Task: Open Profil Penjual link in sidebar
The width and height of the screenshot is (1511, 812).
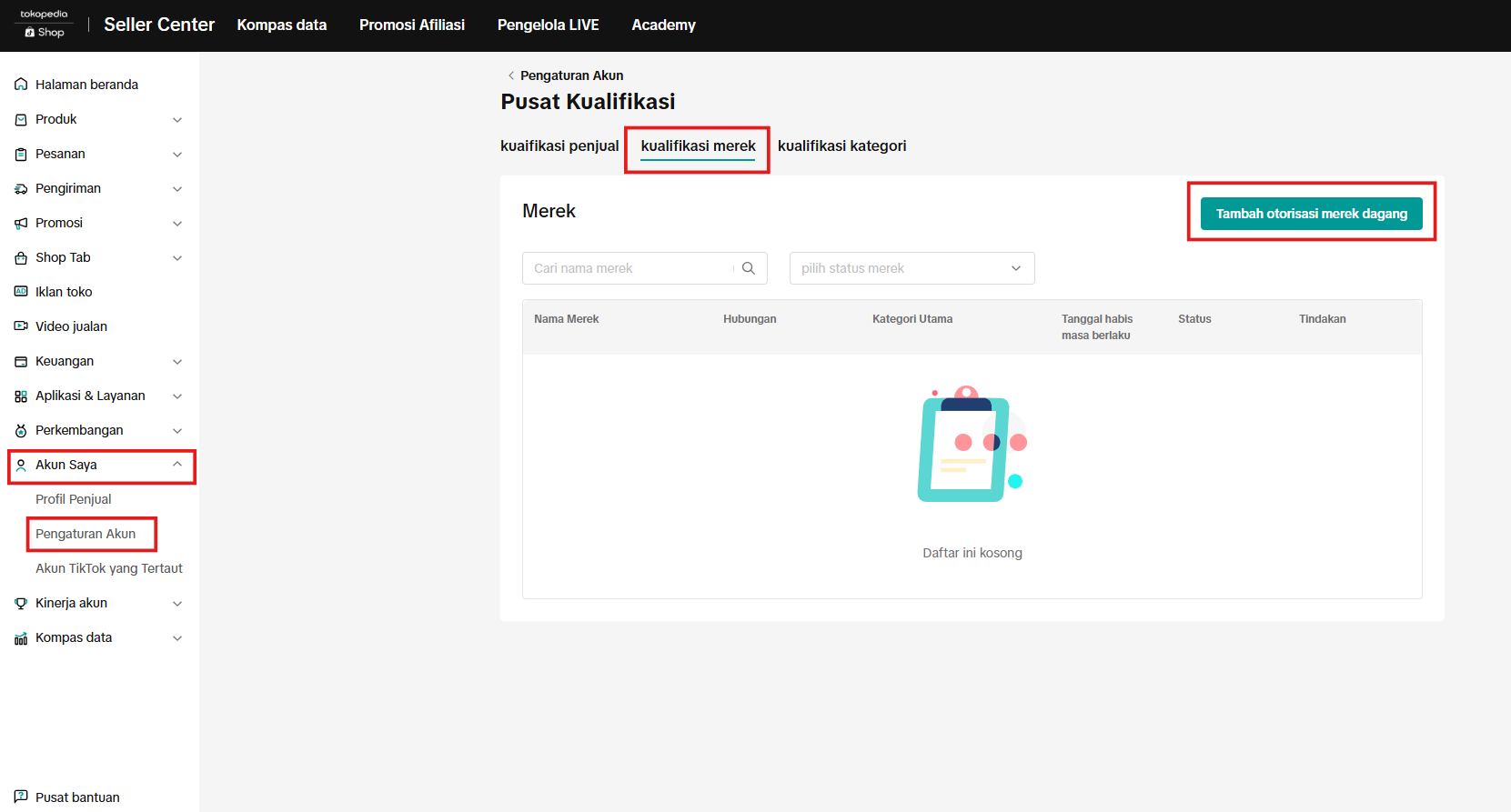Action: point(74,499)
